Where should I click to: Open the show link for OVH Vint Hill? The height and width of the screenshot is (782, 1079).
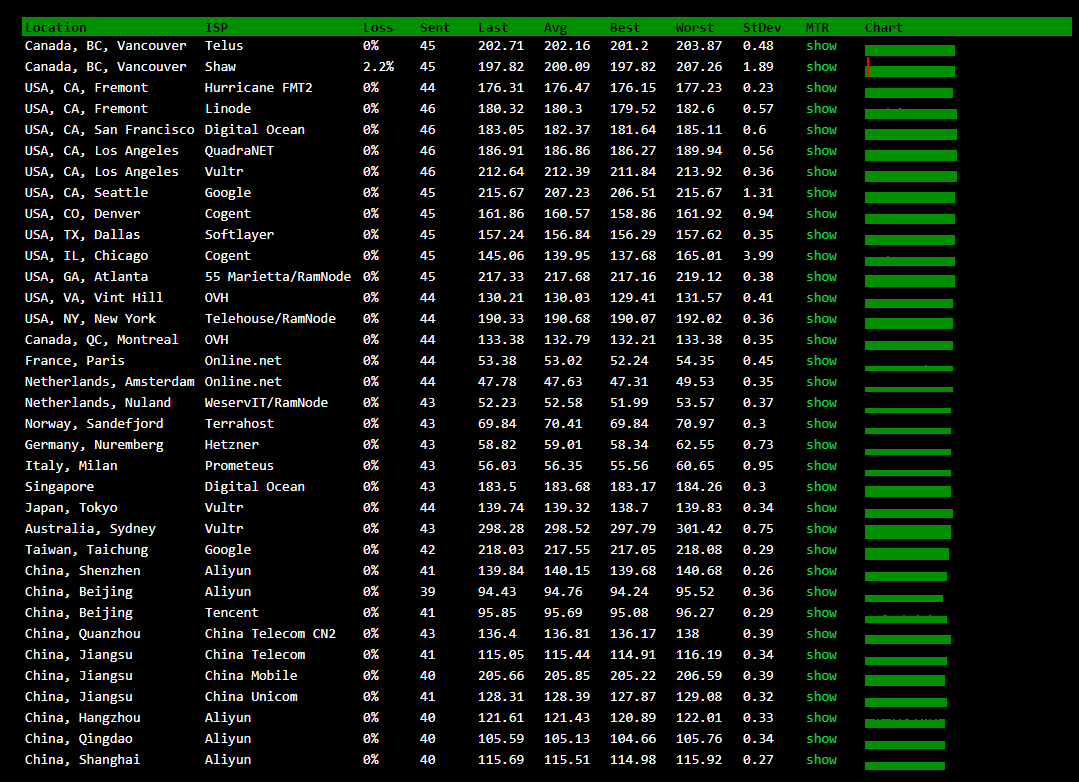821,298
